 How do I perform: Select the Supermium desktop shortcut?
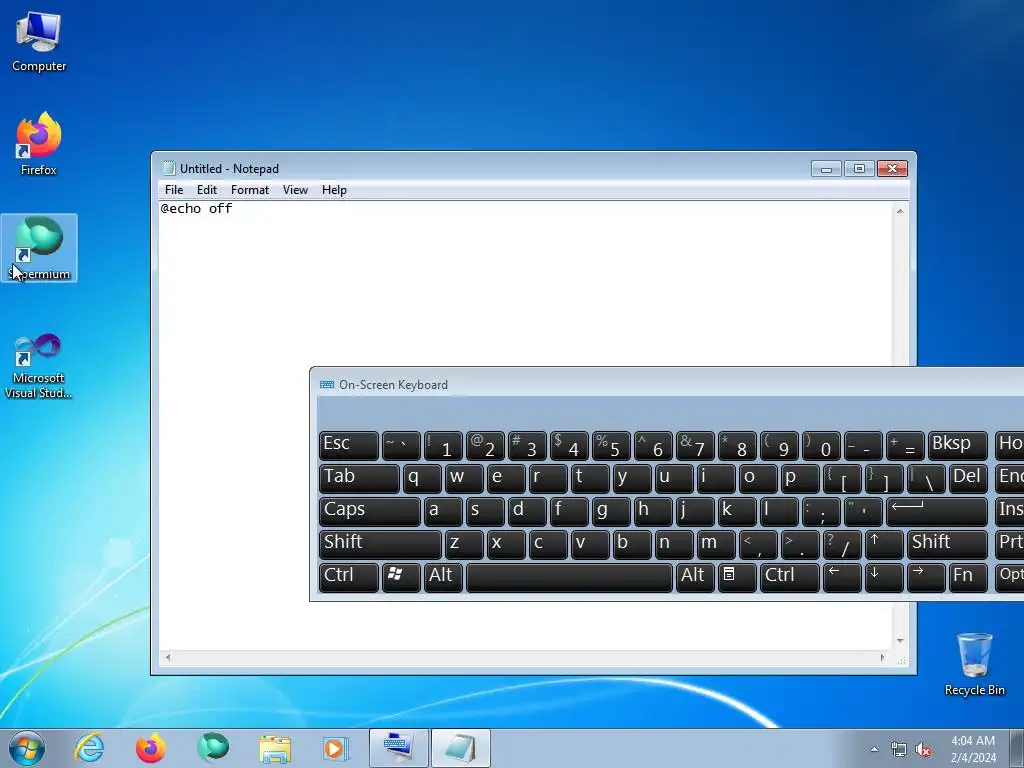pyautogui.click(x=39, y=248)
